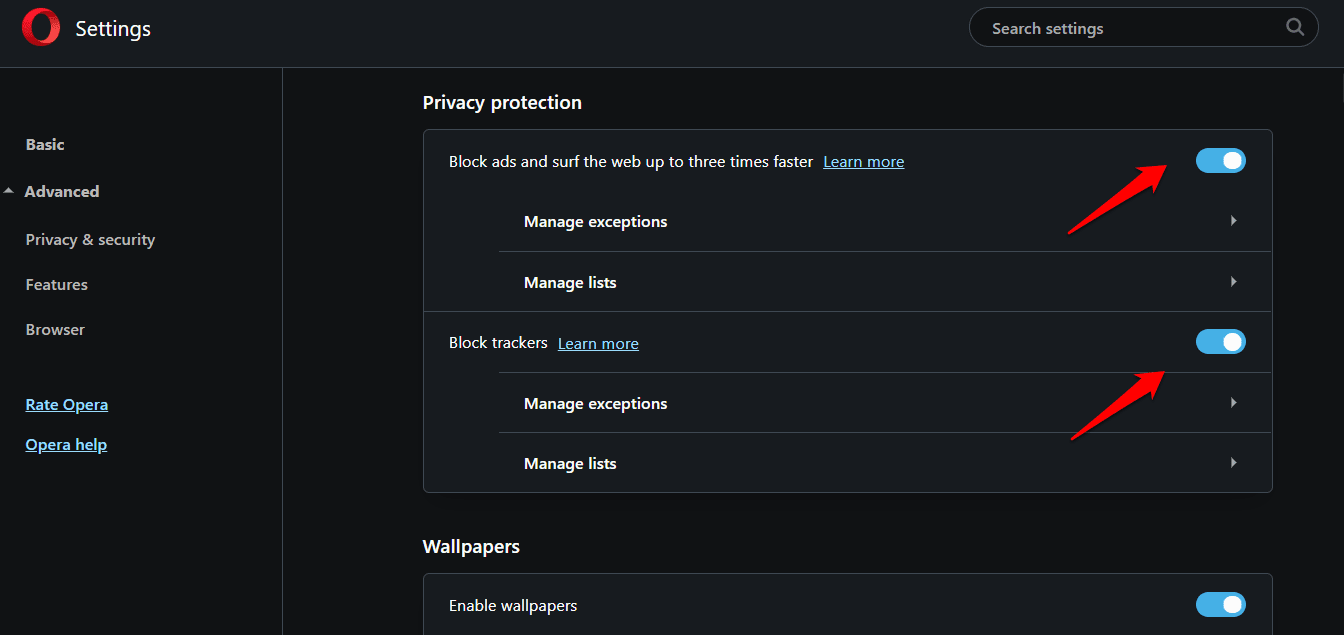Toggle off ad blocking
Image resolution: width=1344 pixels, height=635 pixels.
point(1220,160)
